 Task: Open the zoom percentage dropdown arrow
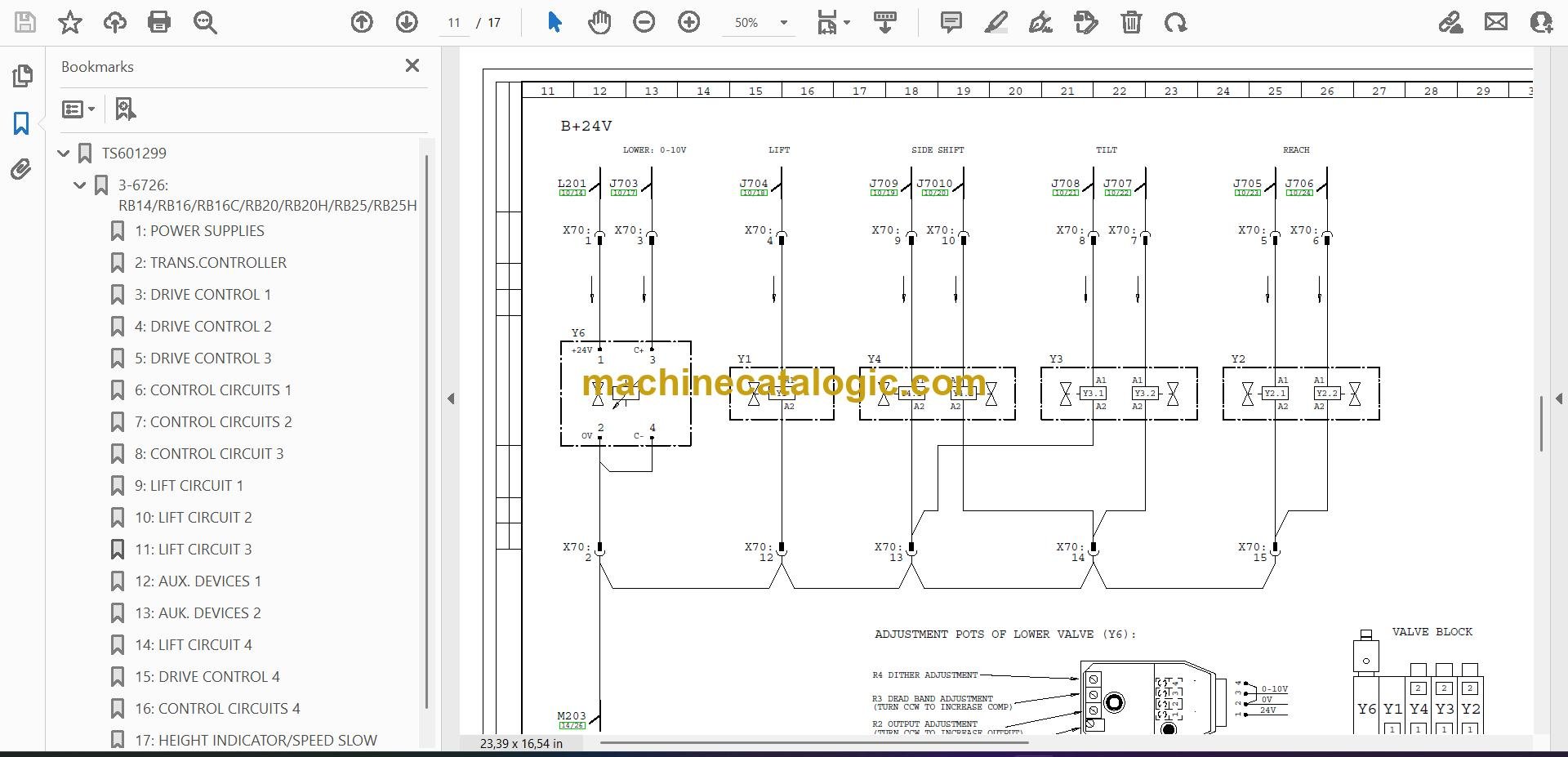click(x=784, y=23)
